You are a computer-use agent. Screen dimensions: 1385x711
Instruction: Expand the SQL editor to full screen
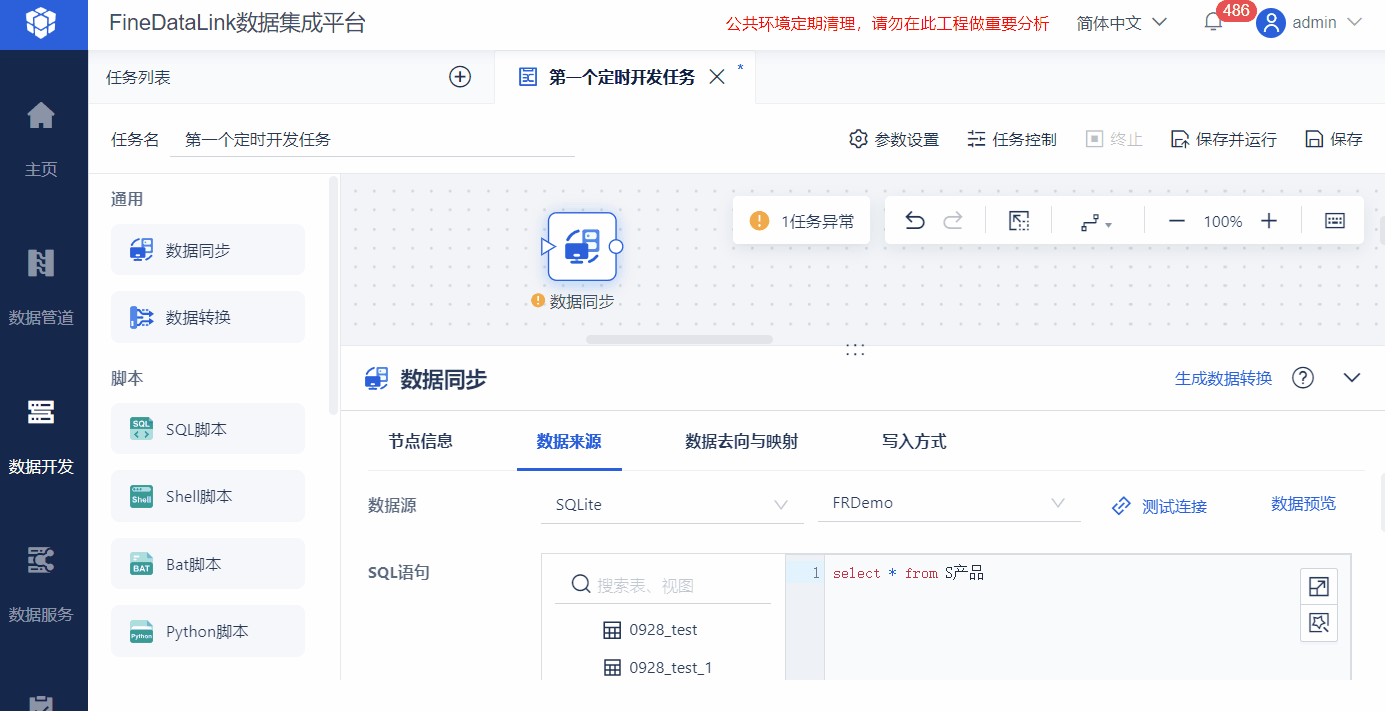pyautogui.click(x=1319, y=586)
